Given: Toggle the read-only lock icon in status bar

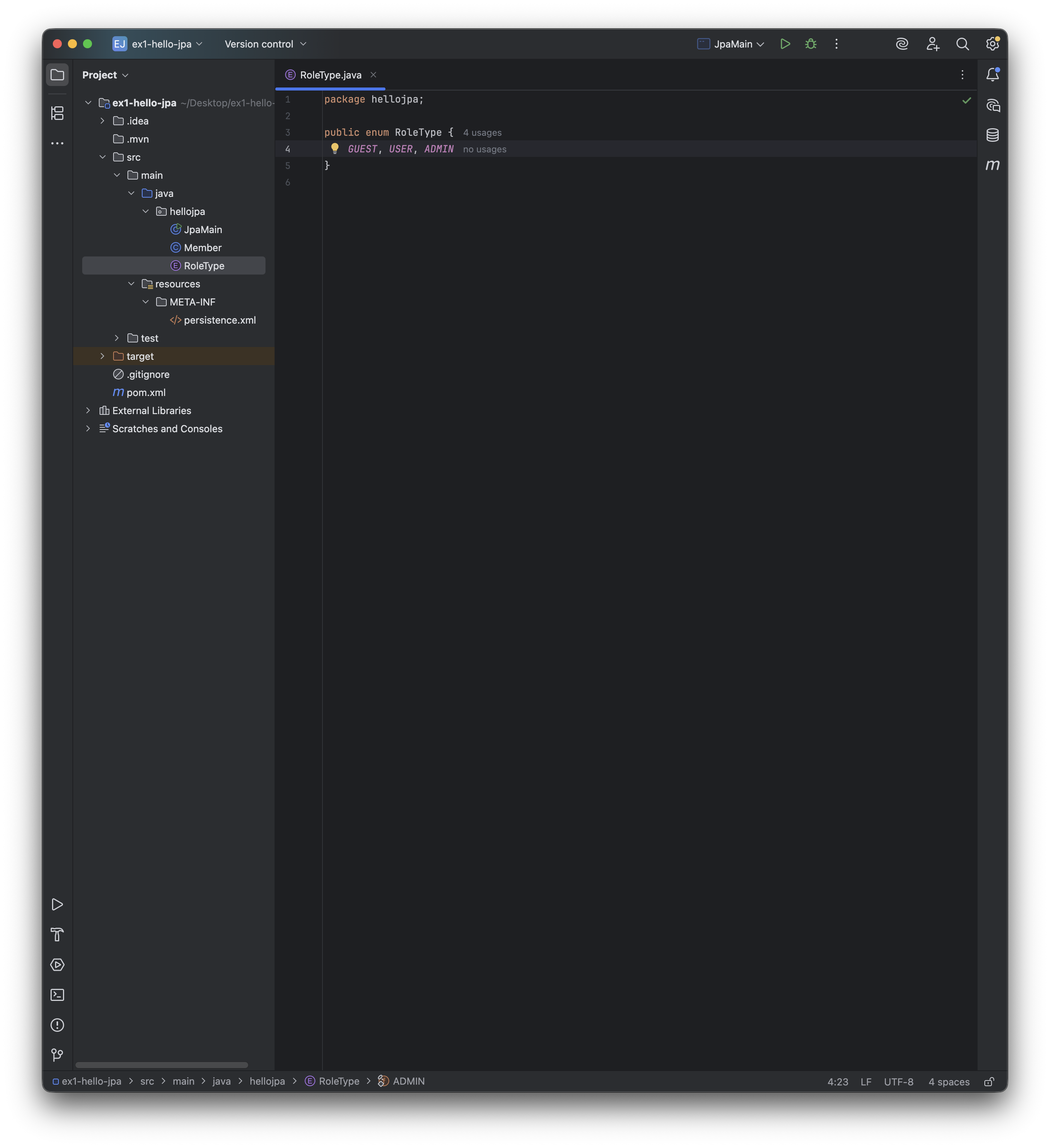Looking at the screenshot, I should coord(989,1081).
